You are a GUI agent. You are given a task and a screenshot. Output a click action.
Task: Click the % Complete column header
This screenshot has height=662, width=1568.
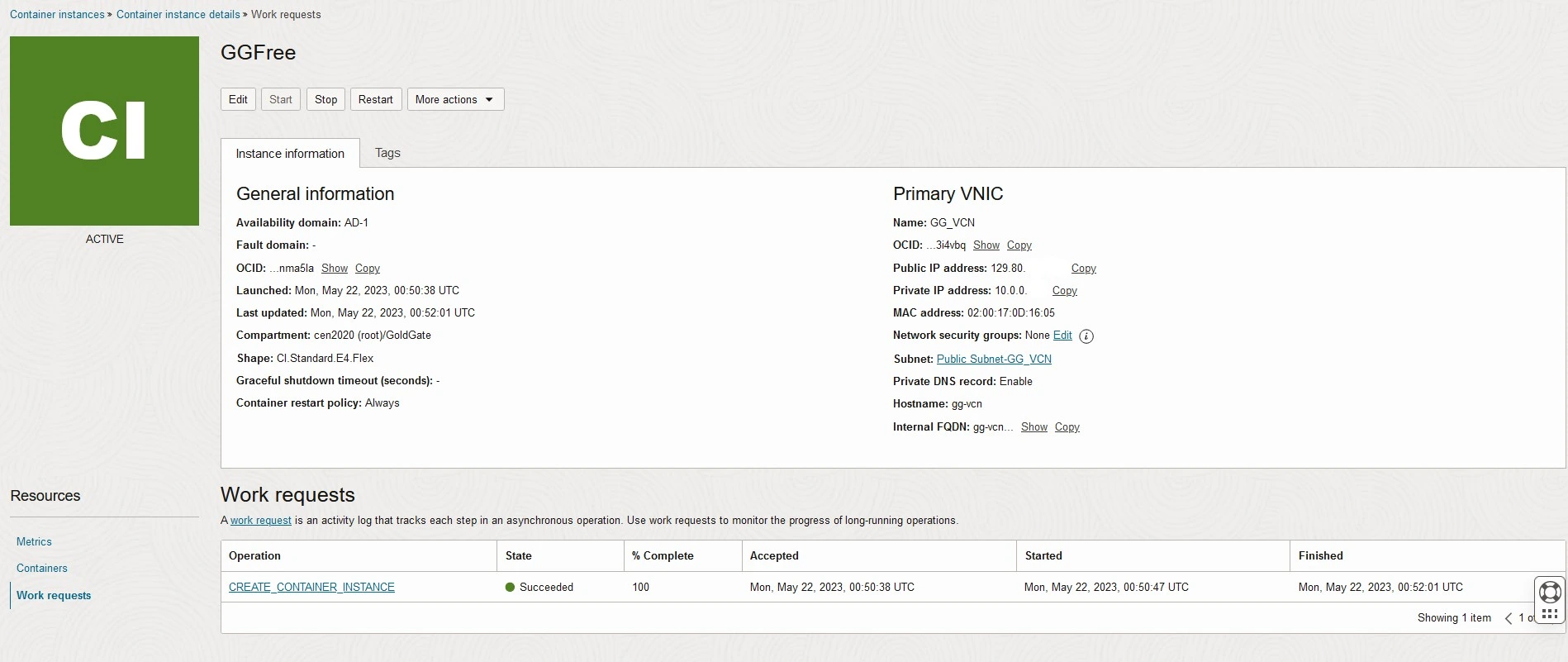coord(683,556)
